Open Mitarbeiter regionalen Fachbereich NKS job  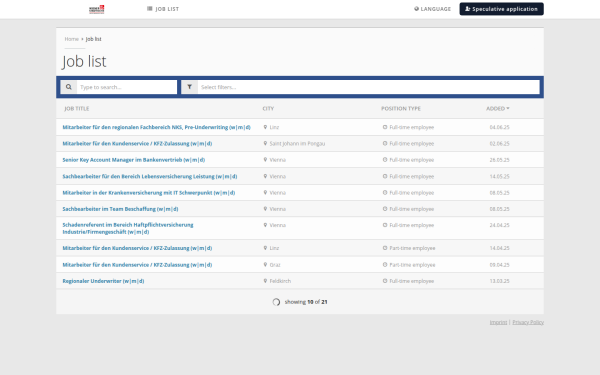(157, 127)
